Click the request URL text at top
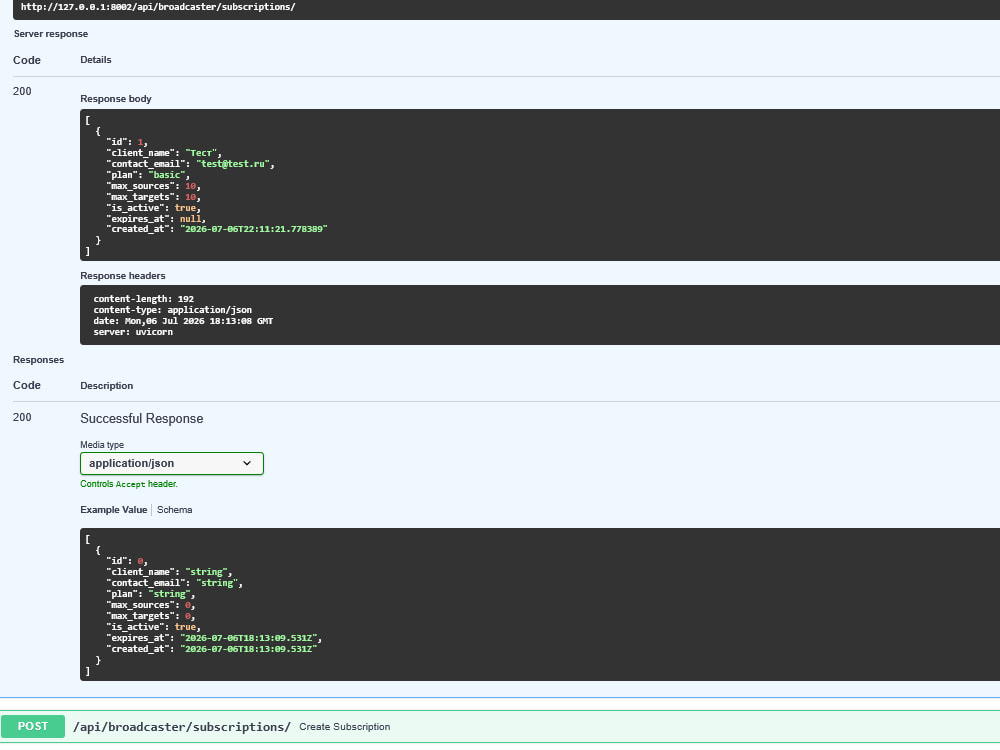Viewport: 1000px width, 750px height. (158, 7)
